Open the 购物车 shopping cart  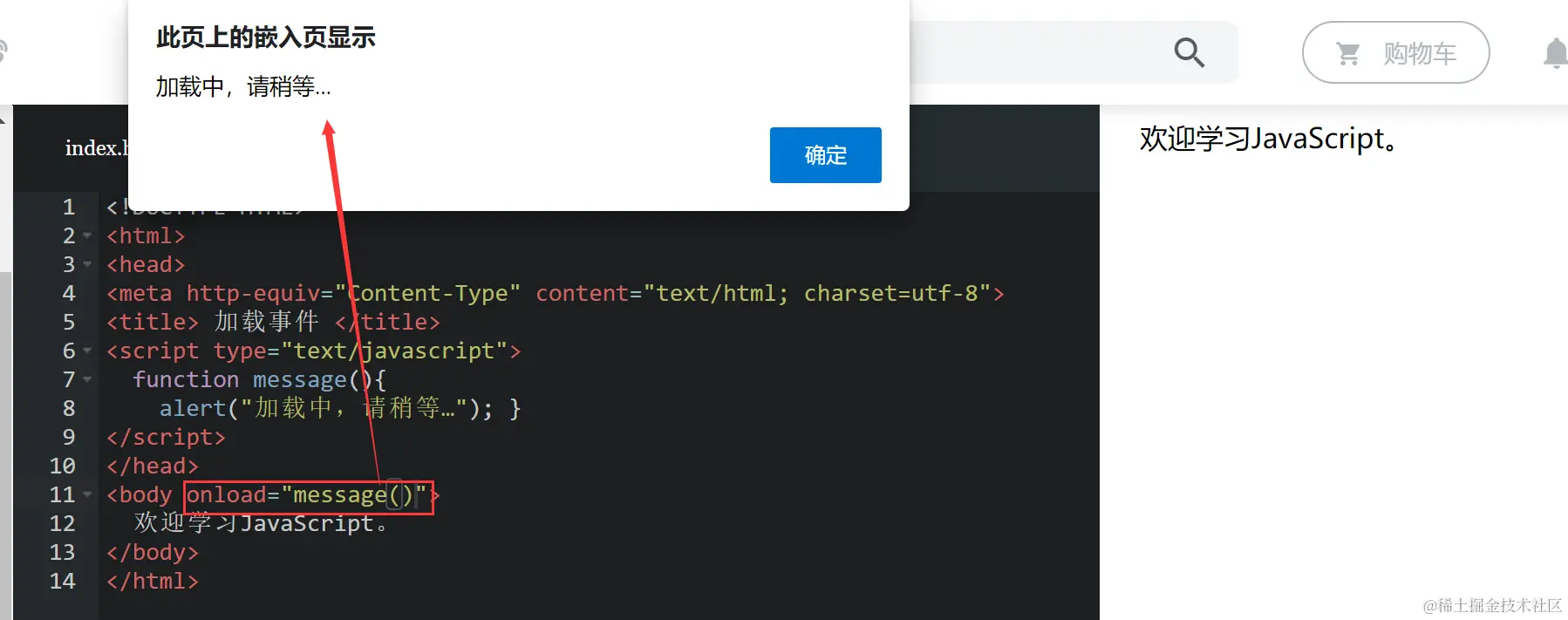tap(1395, 52)
